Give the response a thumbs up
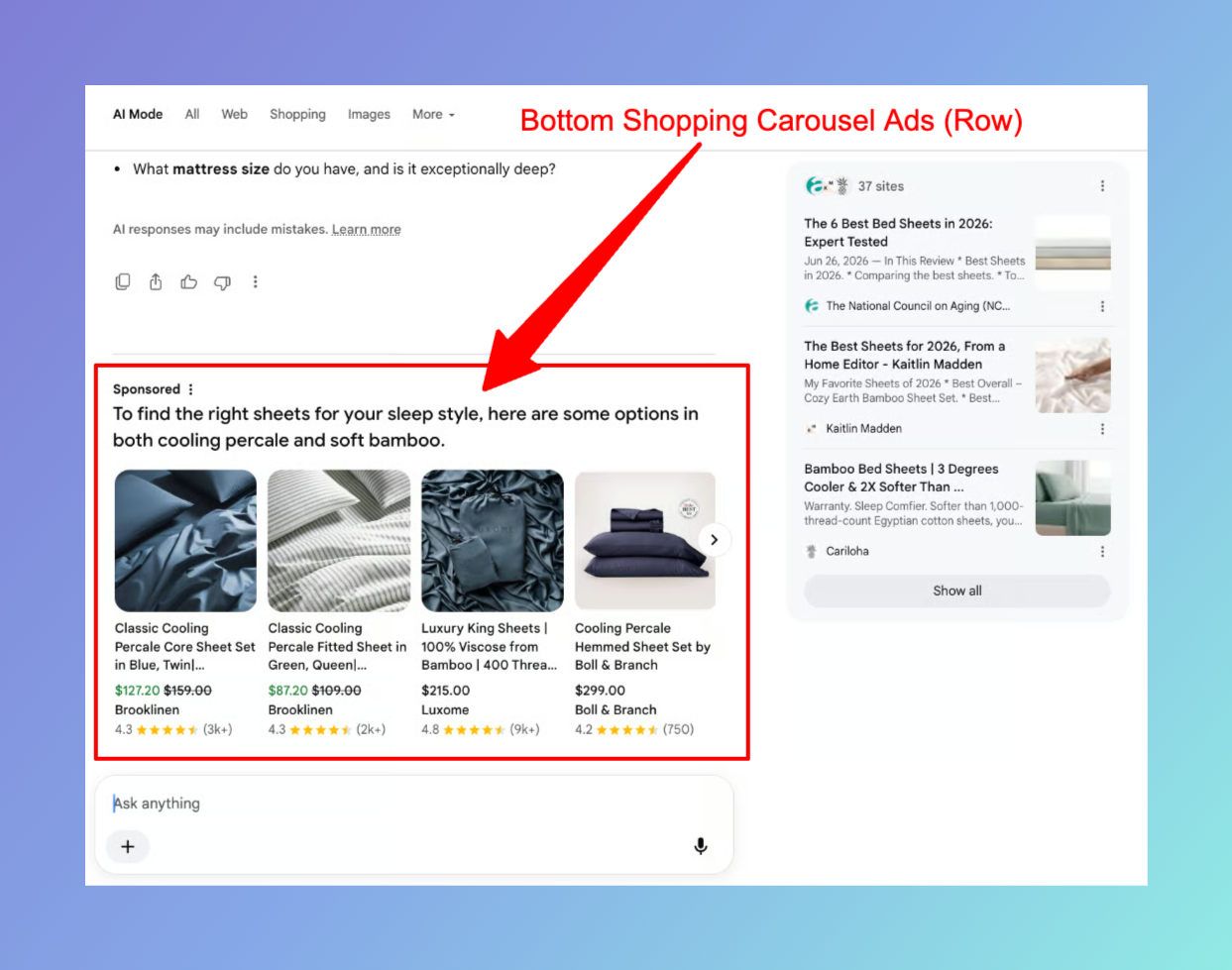The height and width of the screenshot is (970, 1232). point(188,282)
